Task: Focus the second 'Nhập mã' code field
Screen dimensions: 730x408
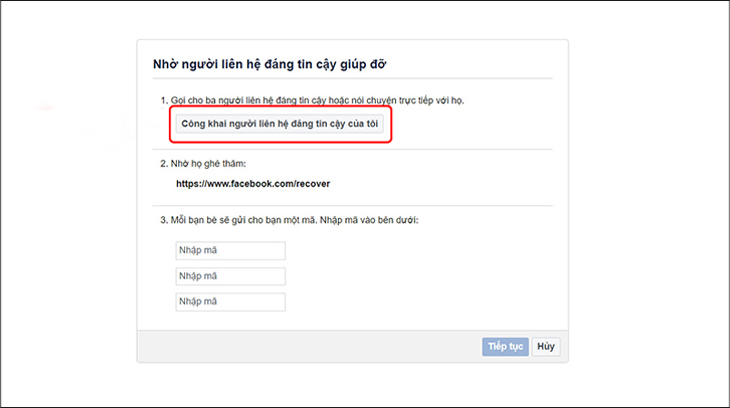Action: point(230,276)
